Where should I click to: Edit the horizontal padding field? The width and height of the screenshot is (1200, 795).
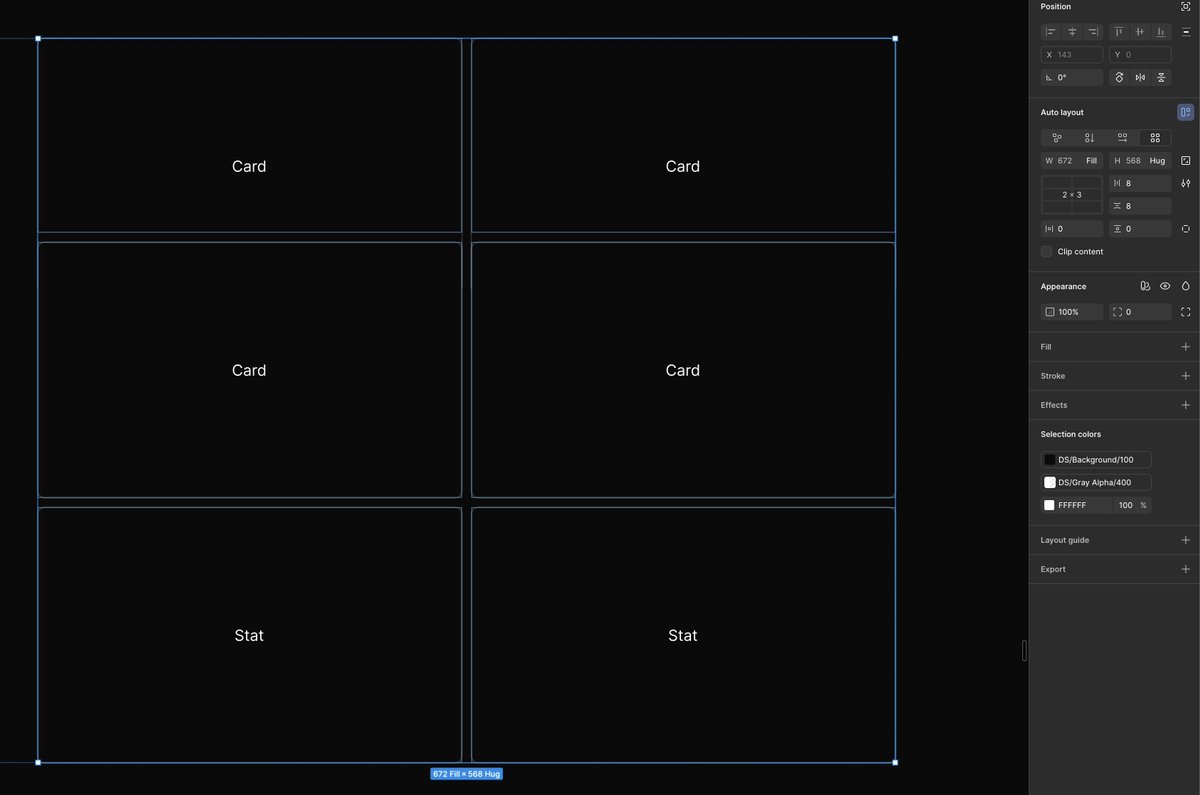[1072, 229]
